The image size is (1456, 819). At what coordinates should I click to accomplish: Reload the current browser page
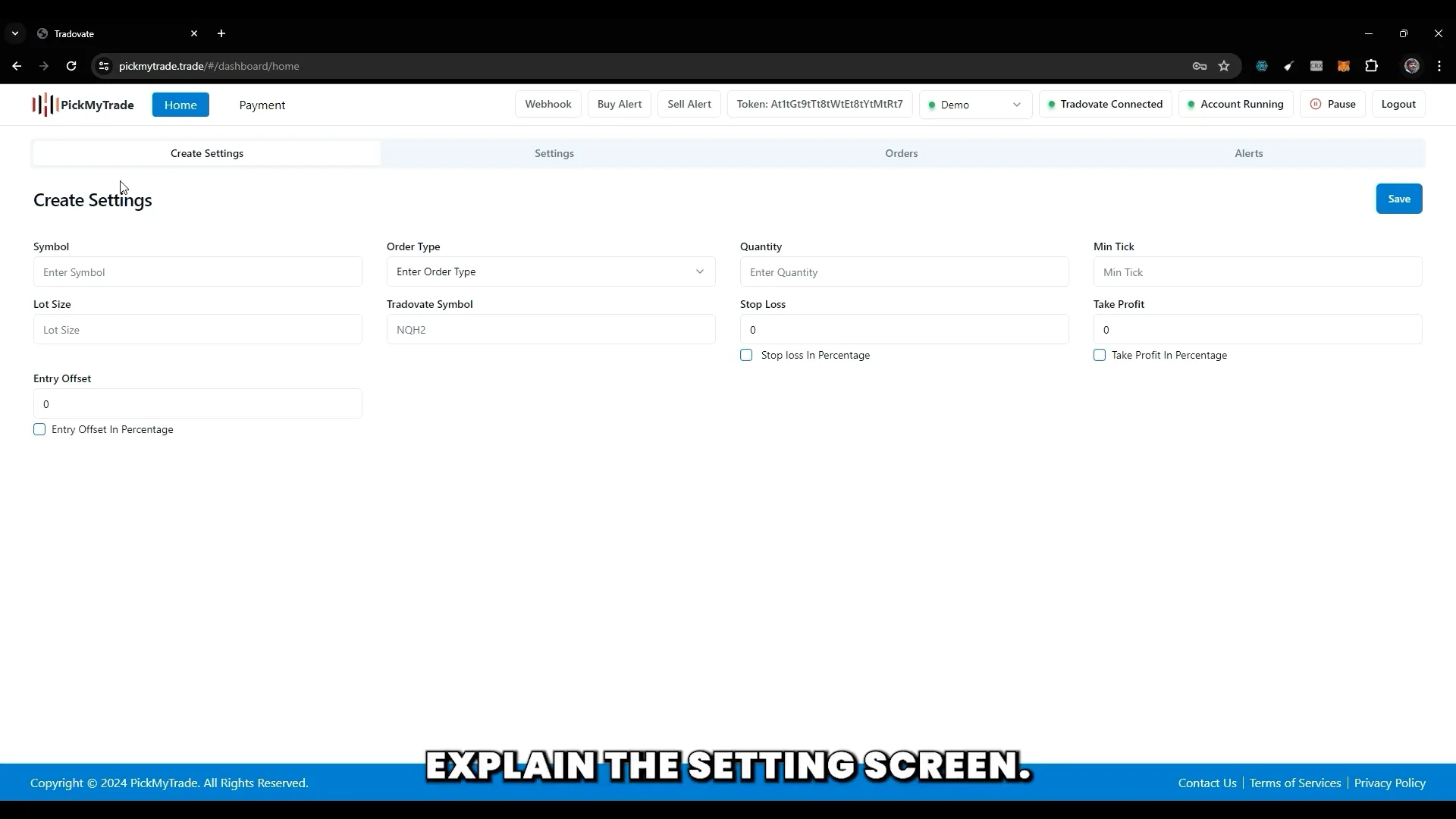click(x=71, y=66)
